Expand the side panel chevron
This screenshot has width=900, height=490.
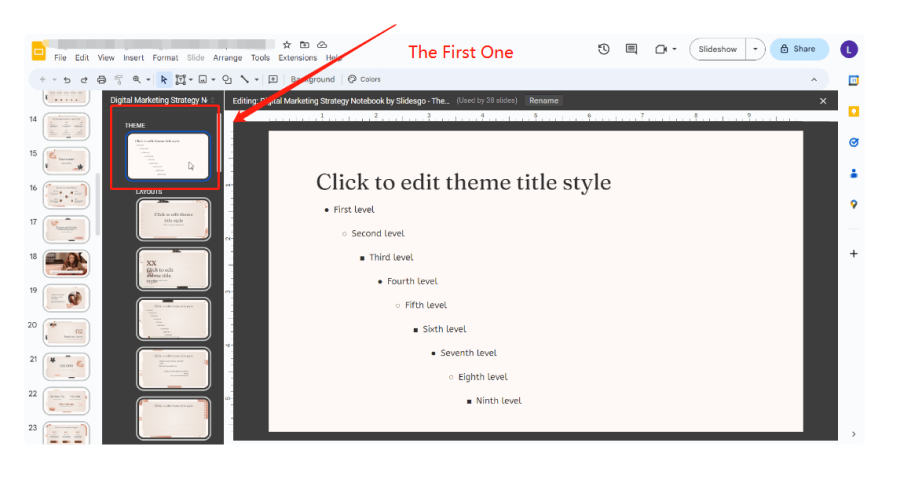[x=854, y=434]
